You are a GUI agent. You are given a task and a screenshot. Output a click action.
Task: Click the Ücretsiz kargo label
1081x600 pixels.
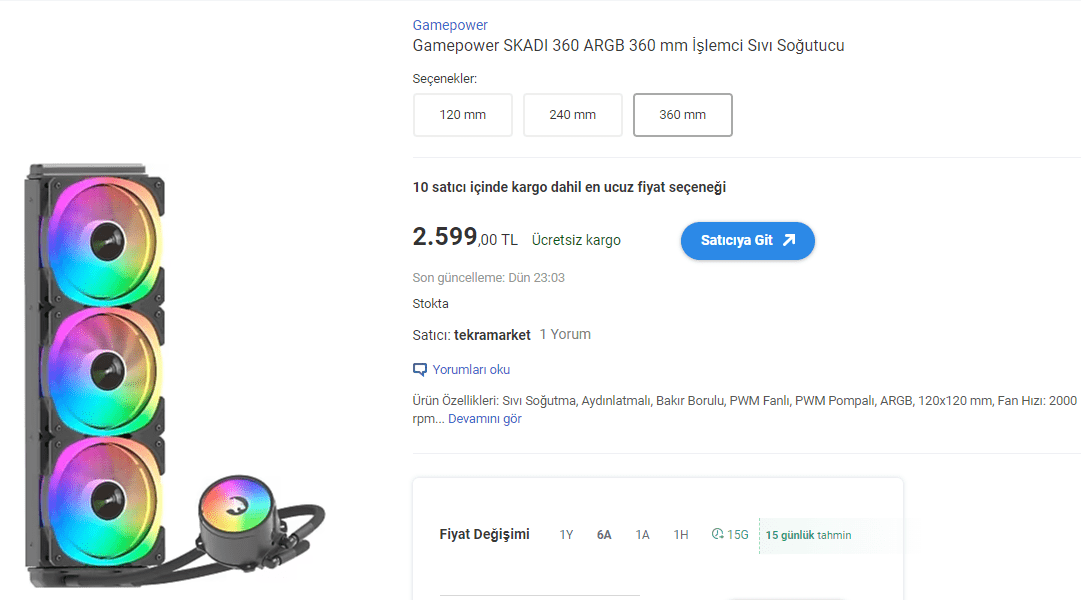576,240
